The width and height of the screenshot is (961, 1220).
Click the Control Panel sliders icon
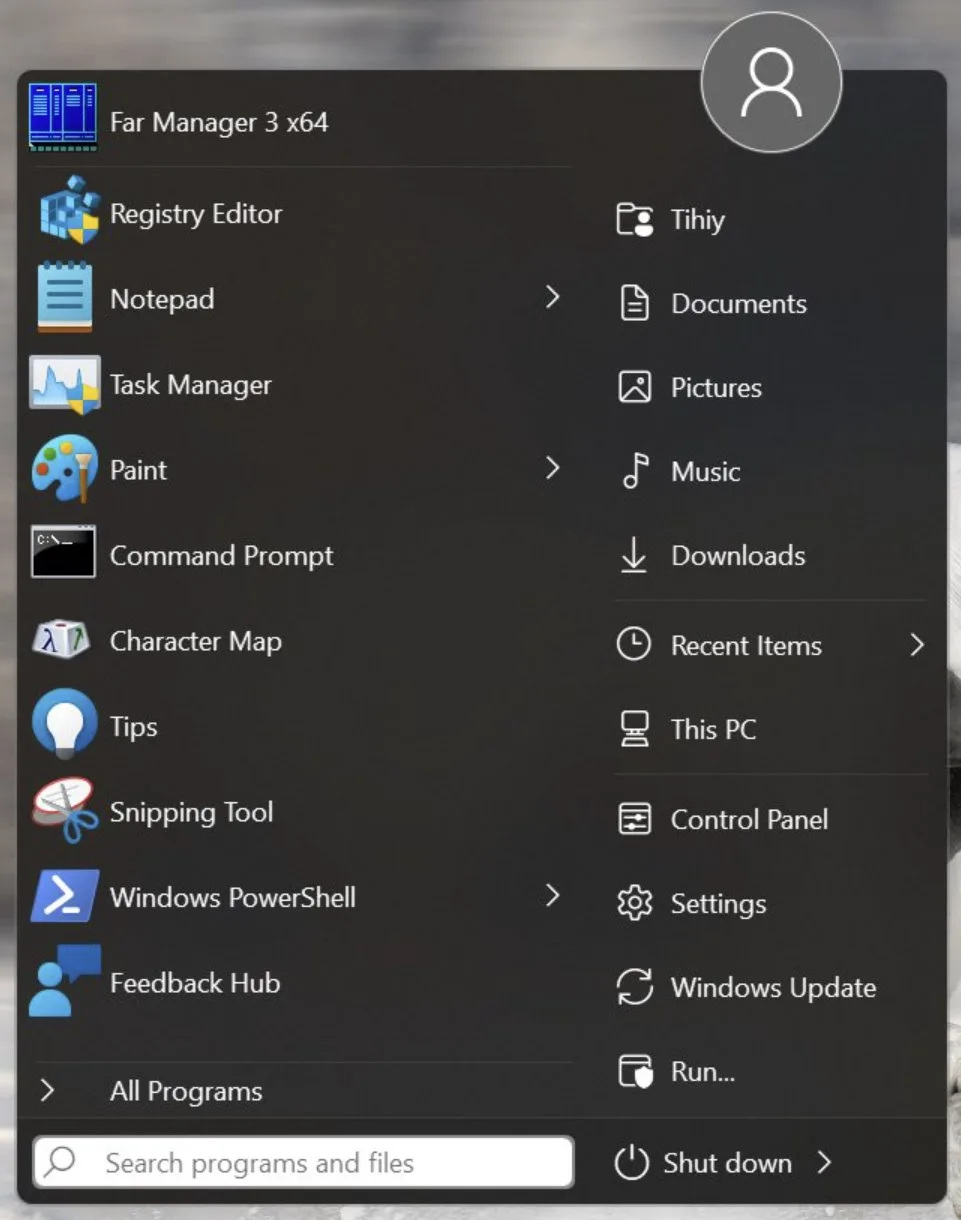pyautogui.click(x=635, y=819)
